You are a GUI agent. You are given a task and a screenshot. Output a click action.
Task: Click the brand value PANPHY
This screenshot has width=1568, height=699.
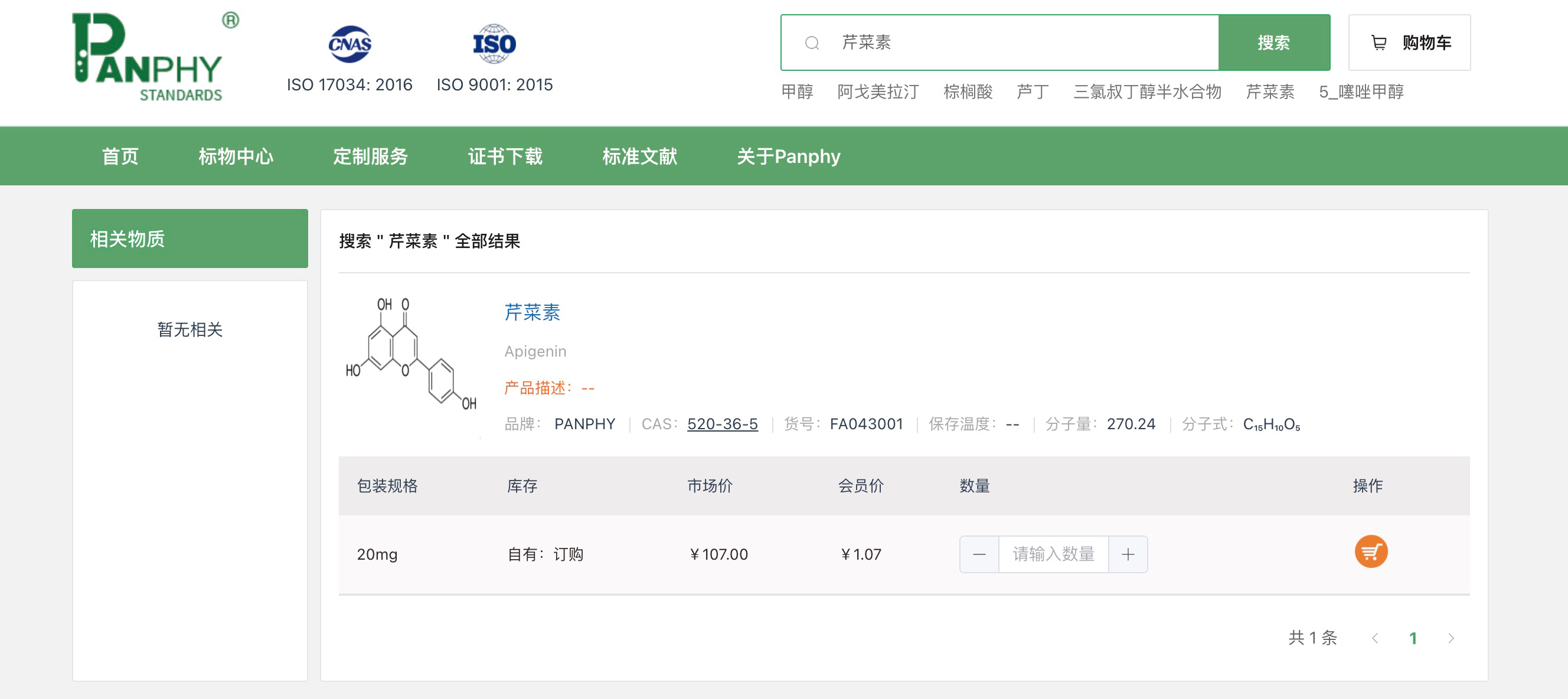pos(584,424)
